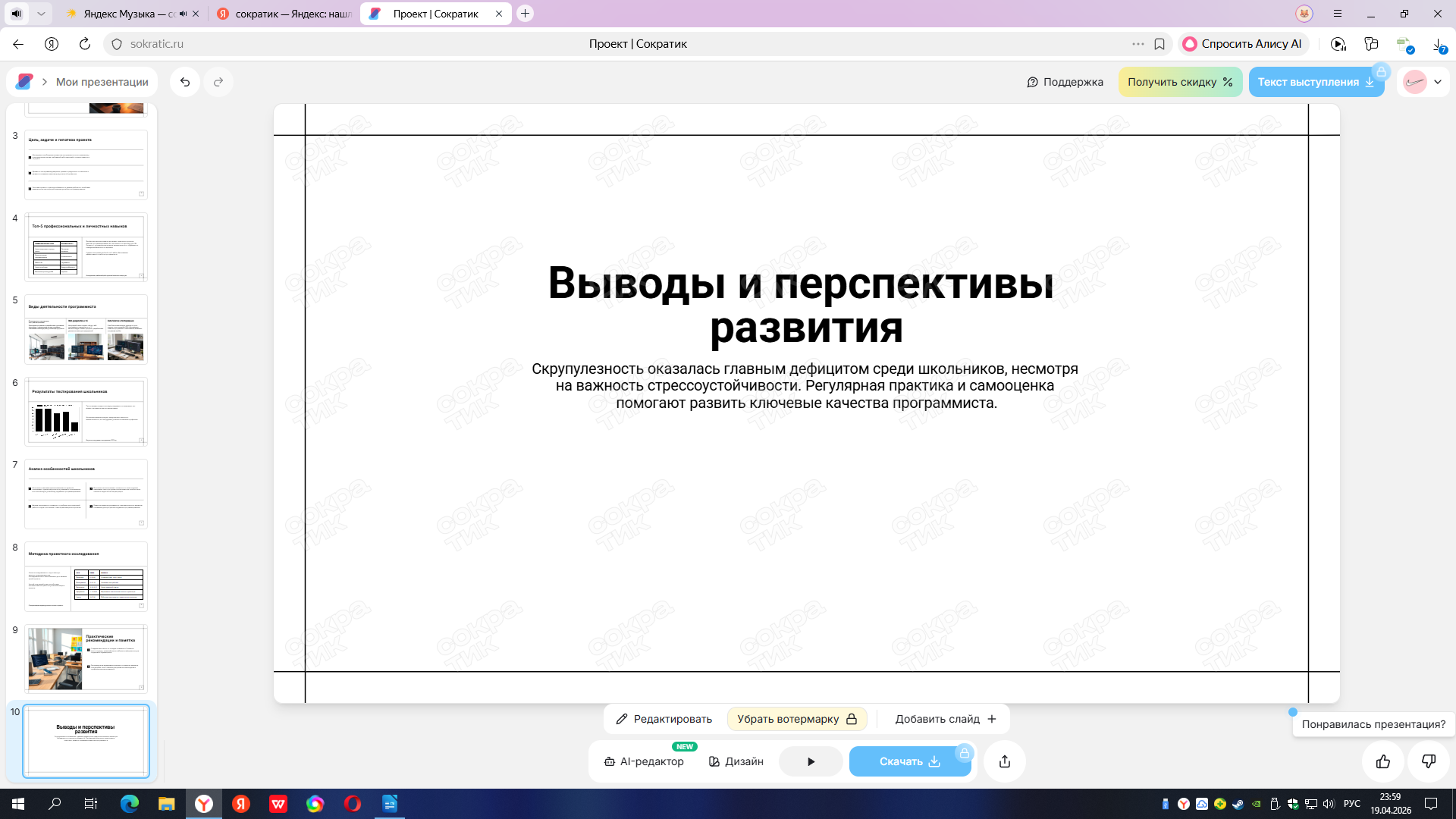Start the slideshow play button
This screenshot has width=1456, height=819.
[x=811, y=761]
